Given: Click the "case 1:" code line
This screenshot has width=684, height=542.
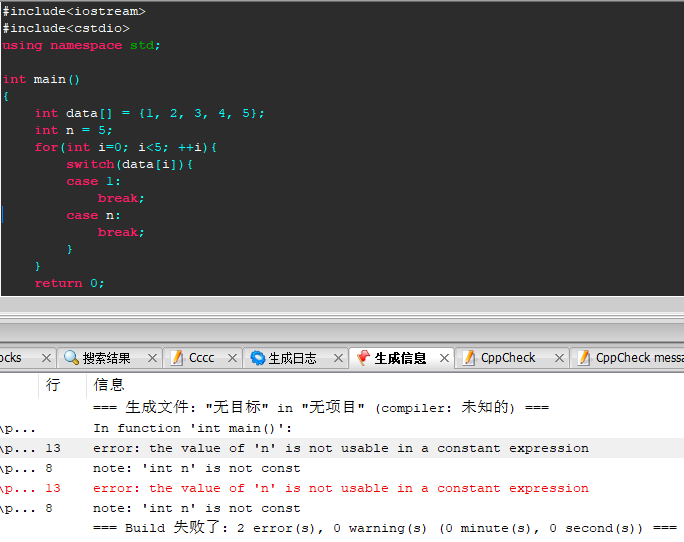Looking at the screenshot, I should (x=93, y=181).
